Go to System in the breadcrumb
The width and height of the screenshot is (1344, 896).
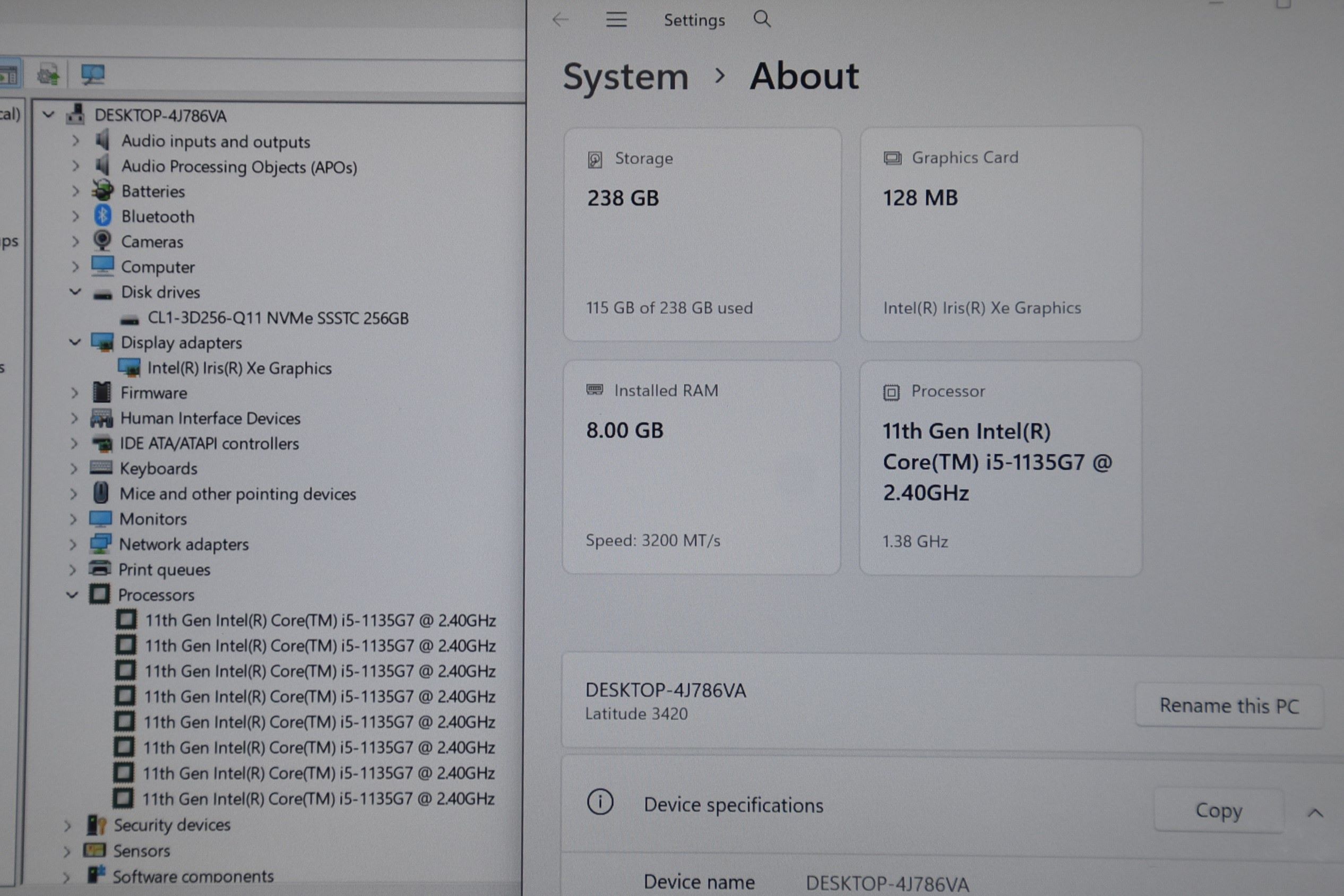pos(626,76)
